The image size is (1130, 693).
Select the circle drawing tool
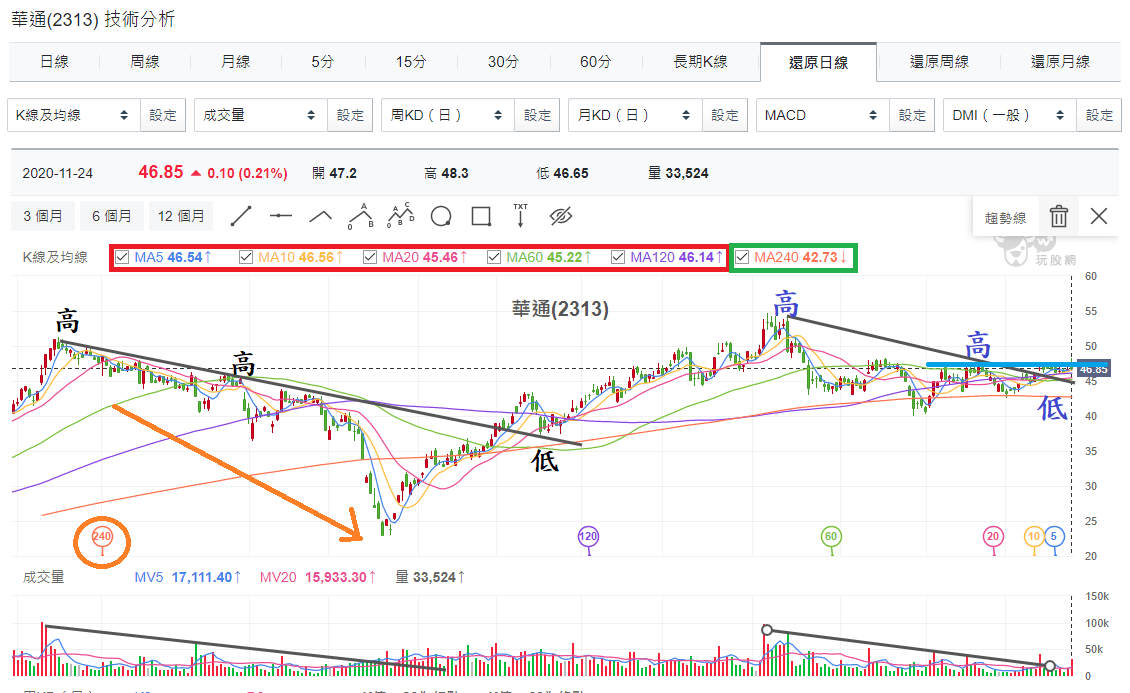pyautogui.click(x=441, y=216)
